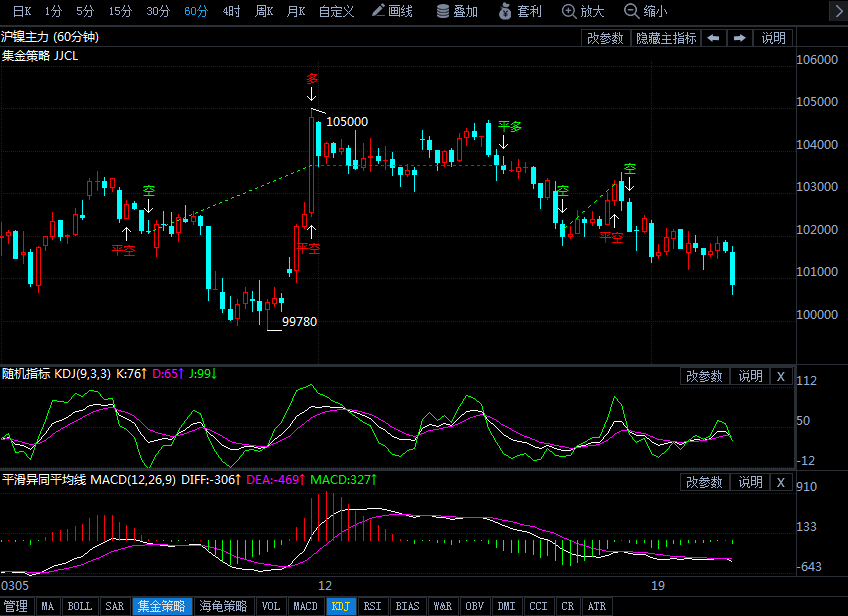Zoom out with 缩小 magnifier

[645, 12]
